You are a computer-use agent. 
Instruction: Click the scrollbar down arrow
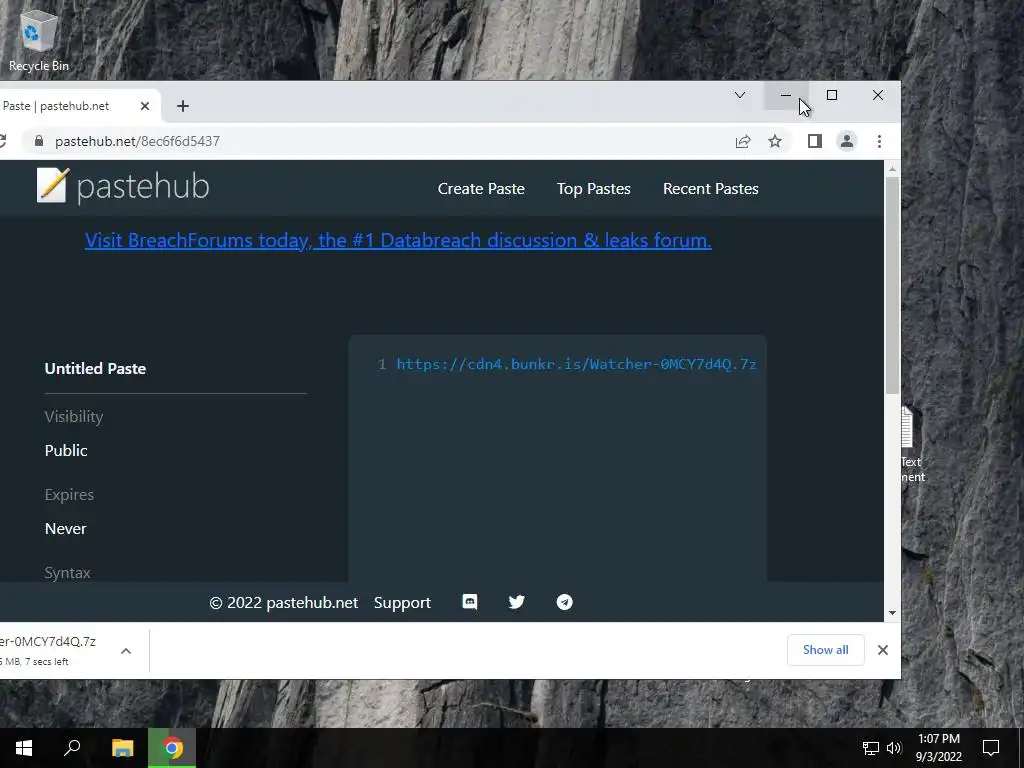pyautogui.click(x=892, y=613)
